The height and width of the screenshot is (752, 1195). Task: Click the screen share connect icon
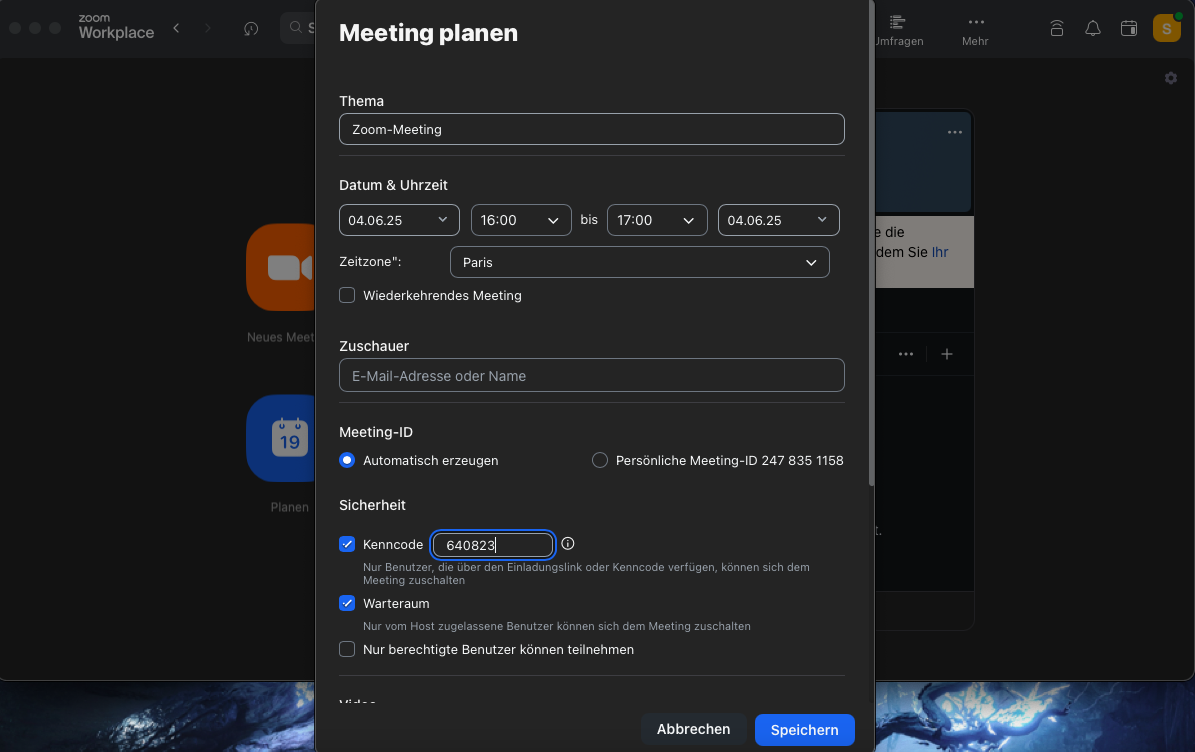1057,28
